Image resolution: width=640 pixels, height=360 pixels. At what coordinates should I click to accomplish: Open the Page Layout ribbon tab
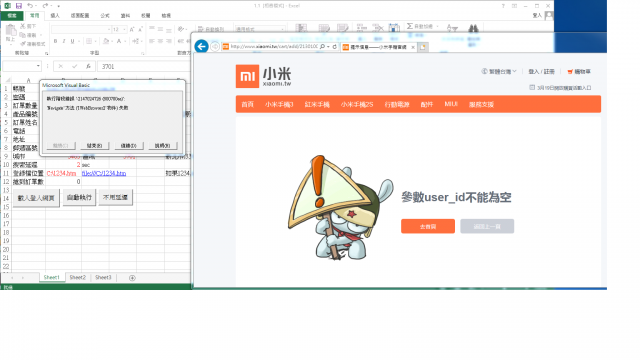[x=80, y=16]
